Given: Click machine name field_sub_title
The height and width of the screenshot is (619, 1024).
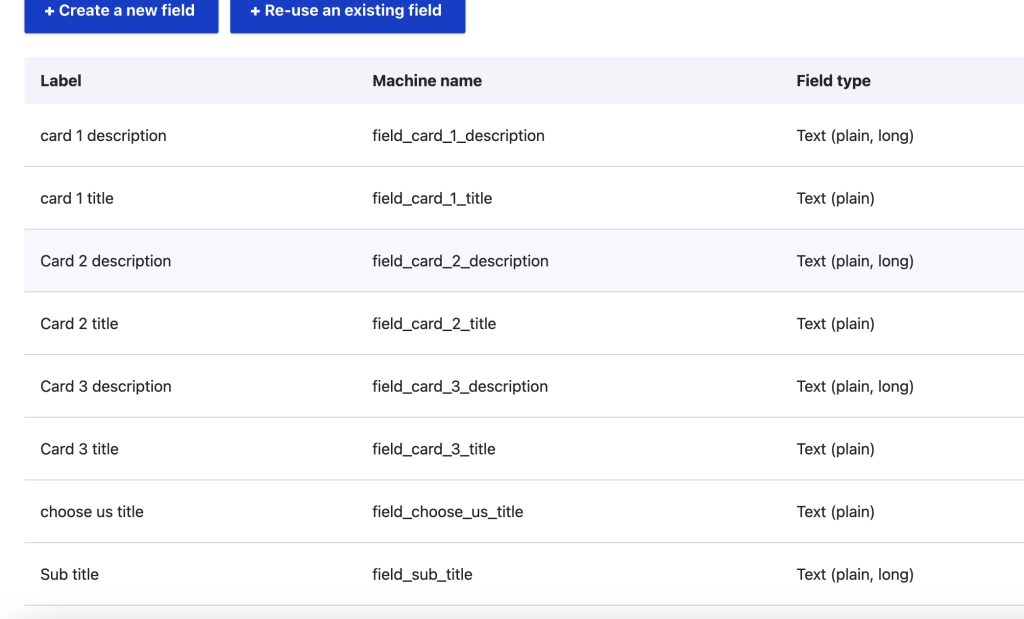Looking at the screenshot, I should coord(422,575).
